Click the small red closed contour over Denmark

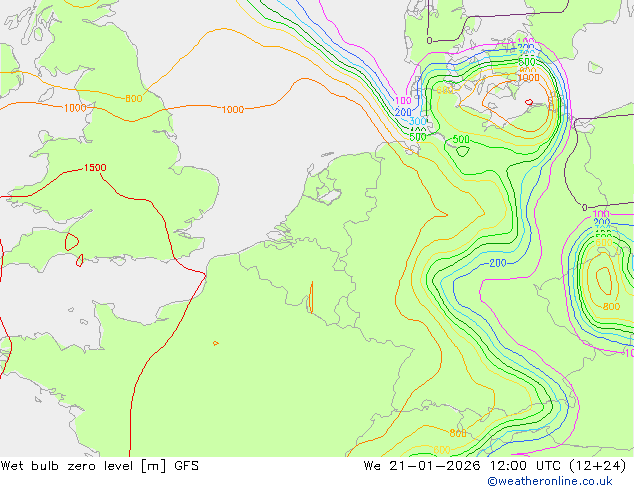click(x=529, y=102)
